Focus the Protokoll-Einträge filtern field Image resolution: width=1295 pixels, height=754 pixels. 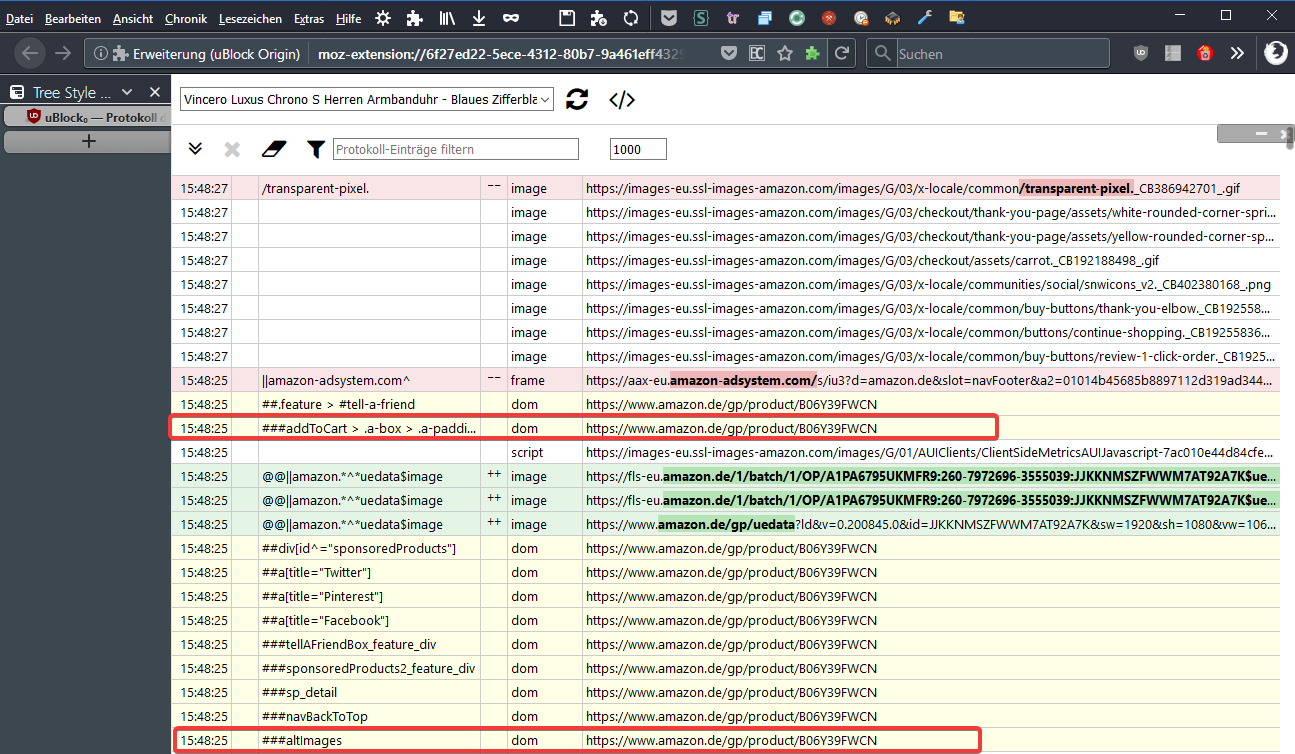[x=456, y=149]
